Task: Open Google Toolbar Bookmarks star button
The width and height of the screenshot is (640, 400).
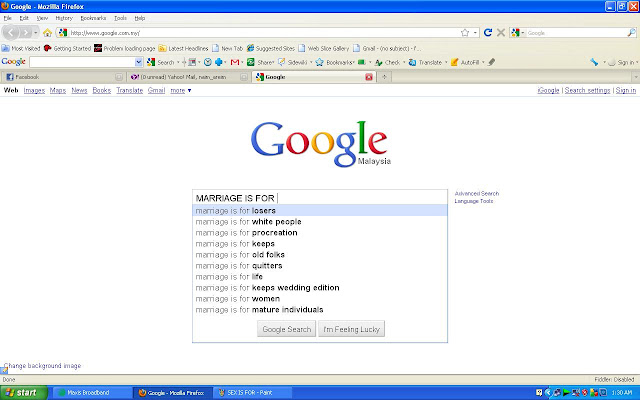Action: (x=335, y=62)
